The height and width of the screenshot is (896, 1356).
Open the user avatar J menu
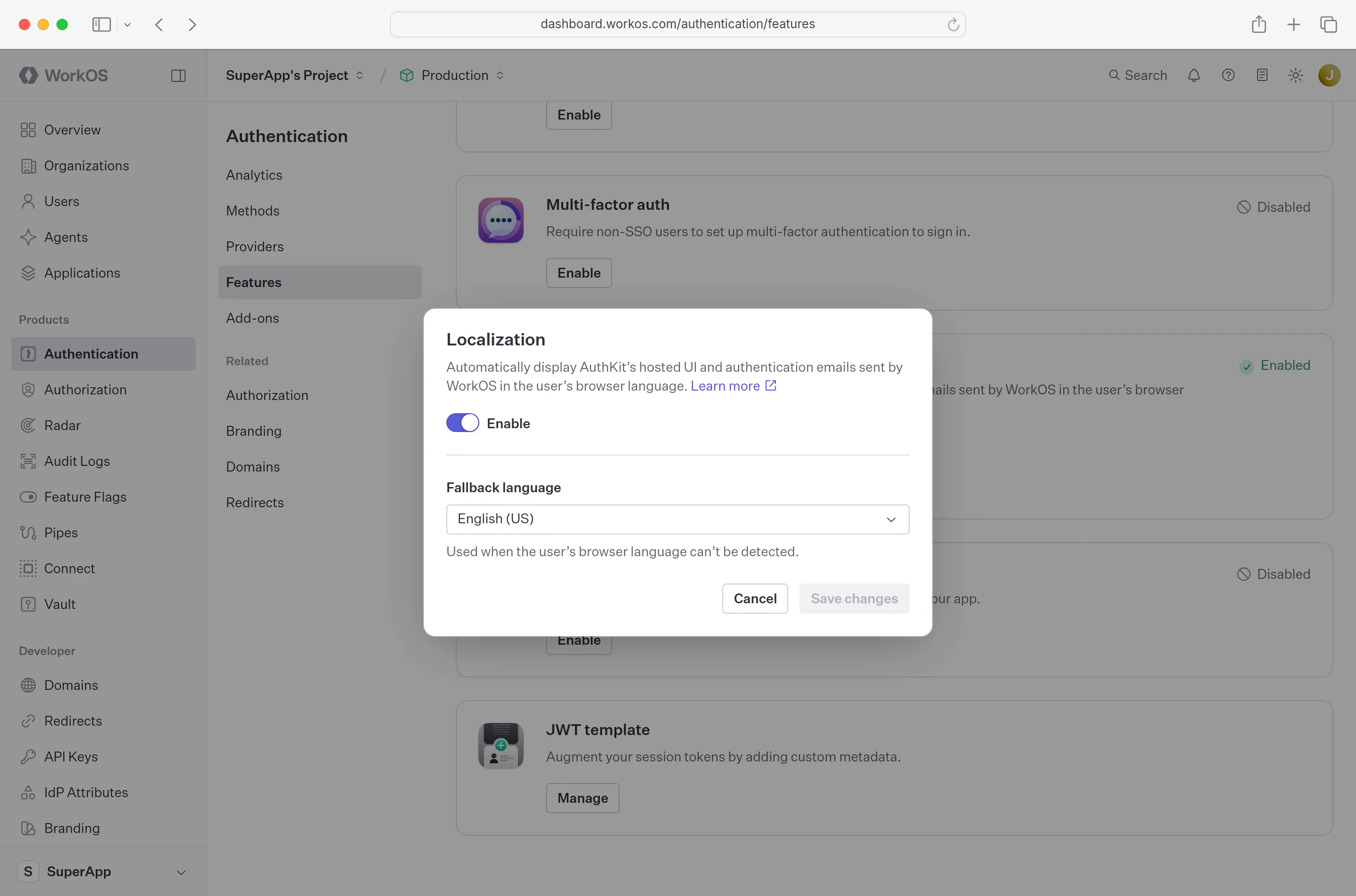click(1329, 75)
